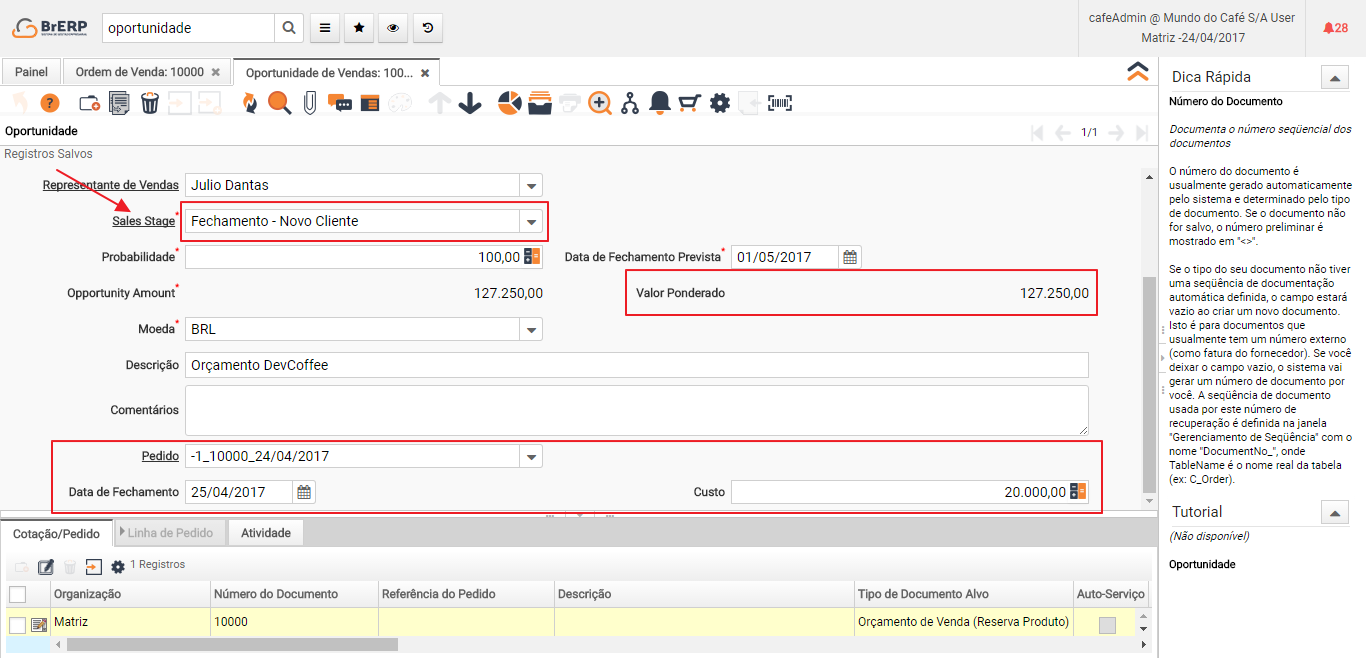The image size is (1366, 658).
Task: Click the shopping cart toolbar icon
Action: tap(689, 103)
